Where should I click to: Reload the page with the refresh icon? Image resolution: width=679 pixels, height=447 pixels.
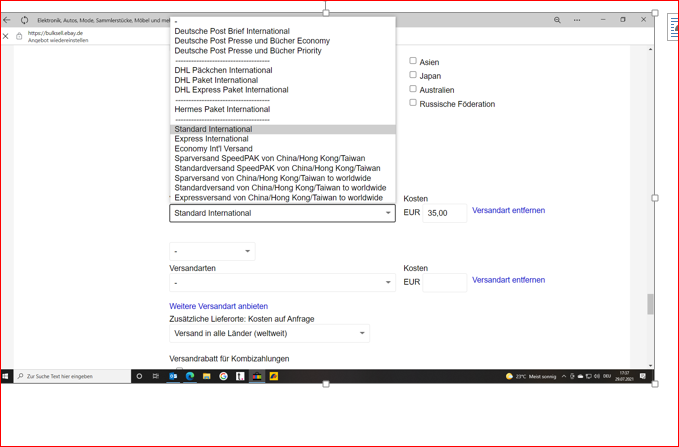pyautogui.click(x=24, y=20)
